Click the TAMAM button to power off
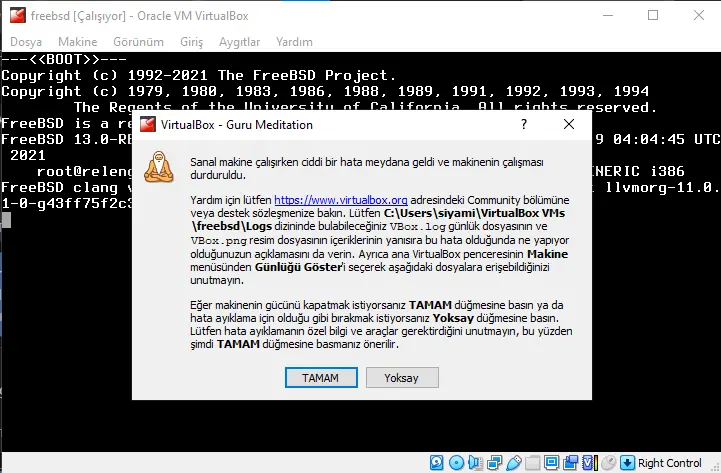This screenshot has width=721, height=473. pyautogui.click(x=321, y=377)
